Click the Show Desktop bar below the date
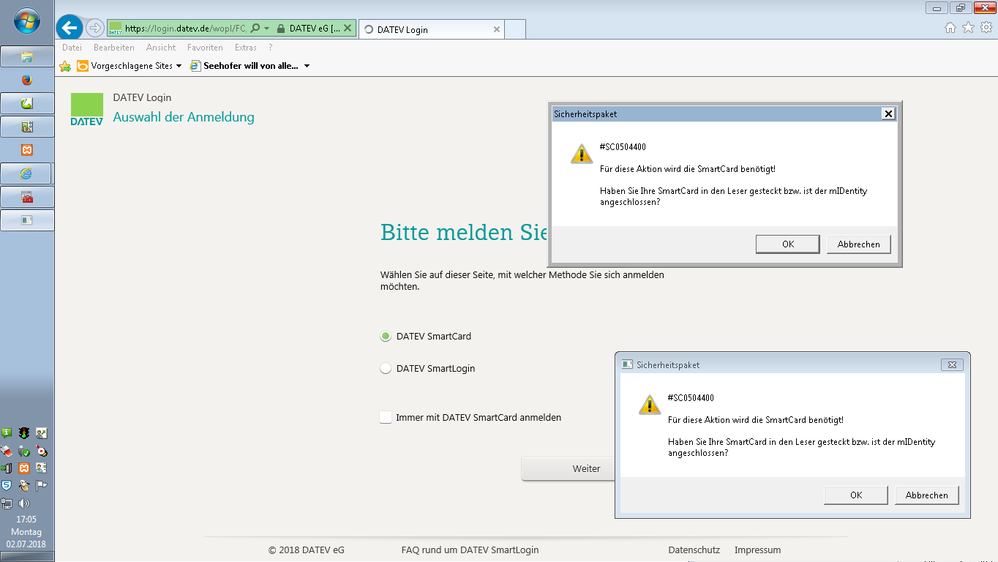The height and width of the screenshot is (562, 998). click(27, 556)
